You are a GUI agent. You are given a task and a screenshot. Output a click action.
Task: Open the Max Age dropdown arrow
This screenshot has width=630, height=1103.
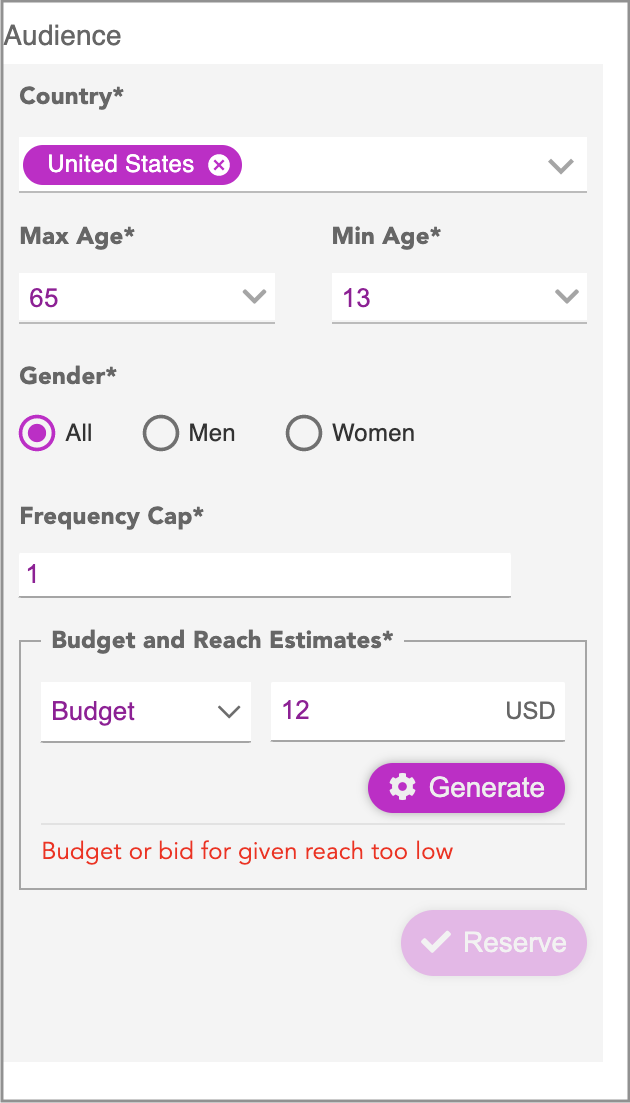(254, 297)
